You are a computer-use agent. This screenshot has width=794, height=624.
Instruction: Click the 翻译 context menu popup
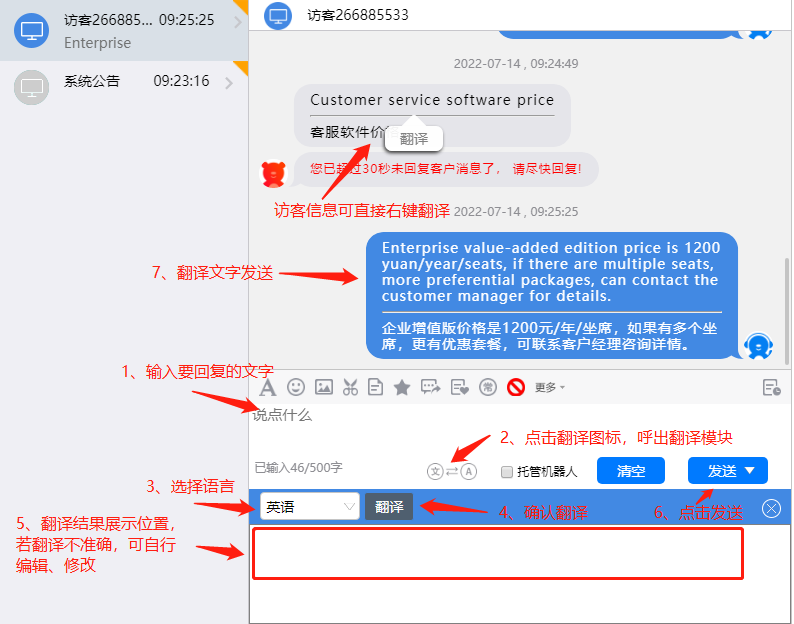point(413,139)
